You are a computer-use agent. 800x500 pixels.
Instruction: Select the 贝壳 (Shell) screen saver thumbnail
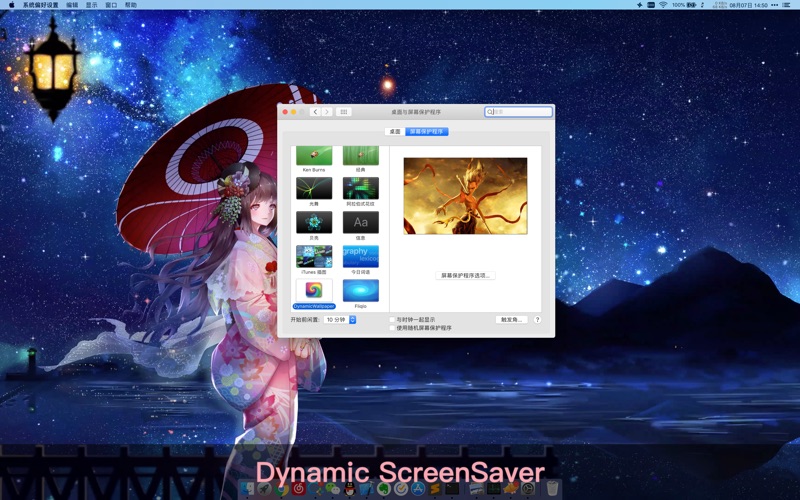[314, 222]
